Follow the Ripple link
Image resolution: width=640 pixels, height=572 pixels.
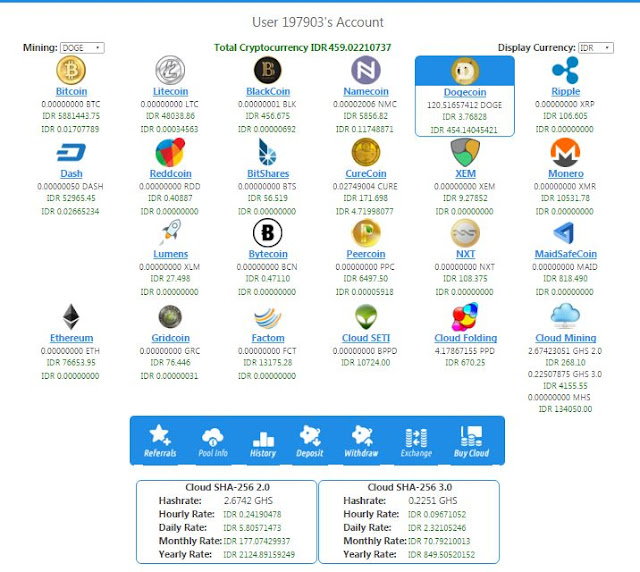click(565, 91)
